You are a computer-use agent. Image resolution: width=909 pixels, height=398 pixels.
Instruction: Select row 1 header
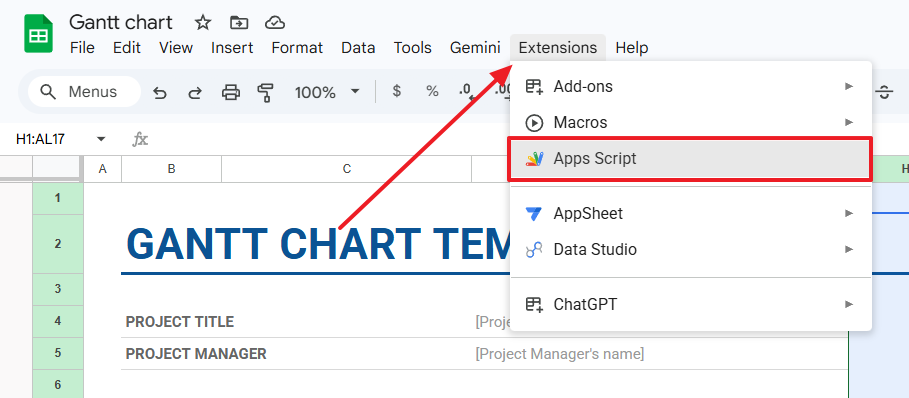coord(58,199)
